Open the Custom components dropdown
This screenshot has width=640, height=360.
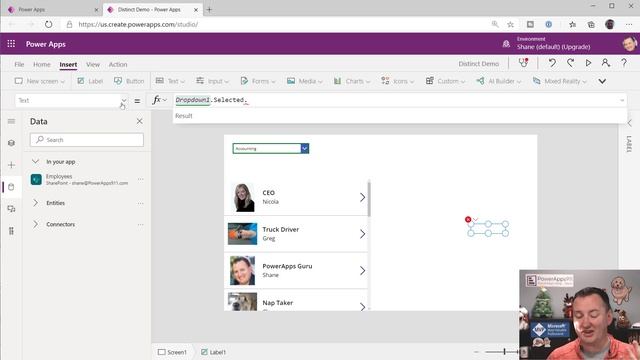[x=445, y=81]
